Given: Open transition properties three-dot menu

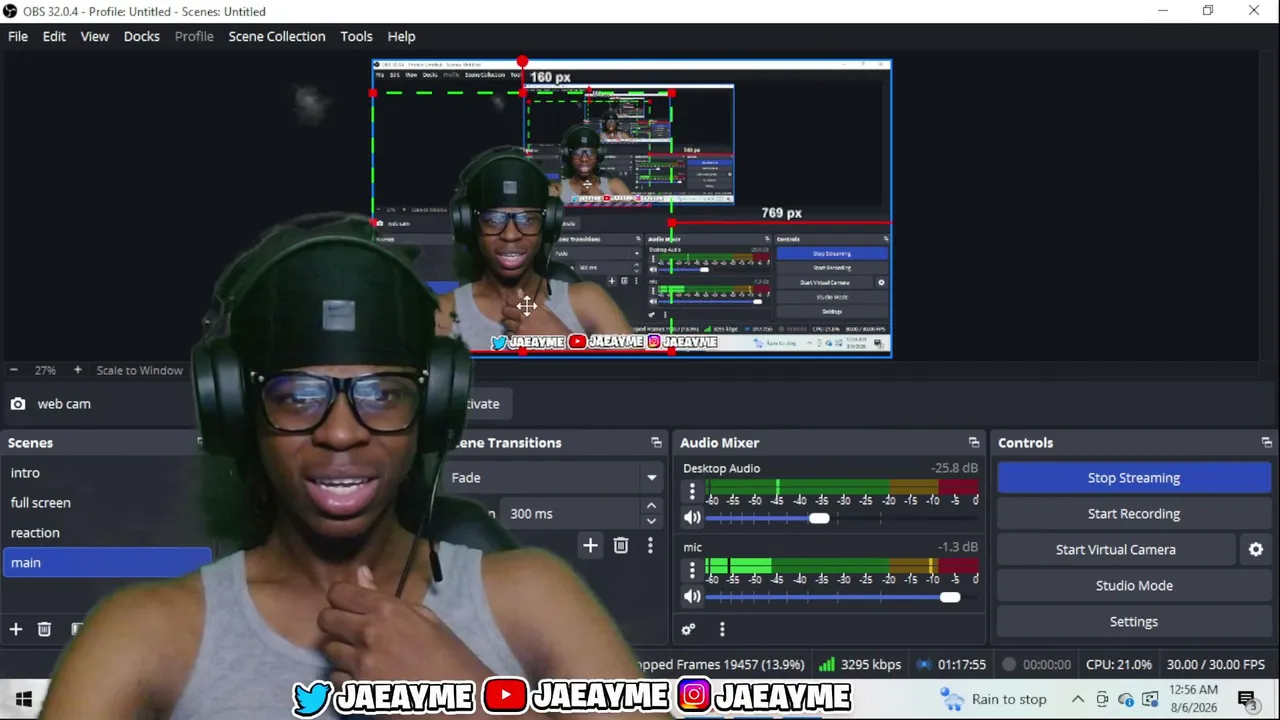Looking at the screenshot, I should (650, 545).
